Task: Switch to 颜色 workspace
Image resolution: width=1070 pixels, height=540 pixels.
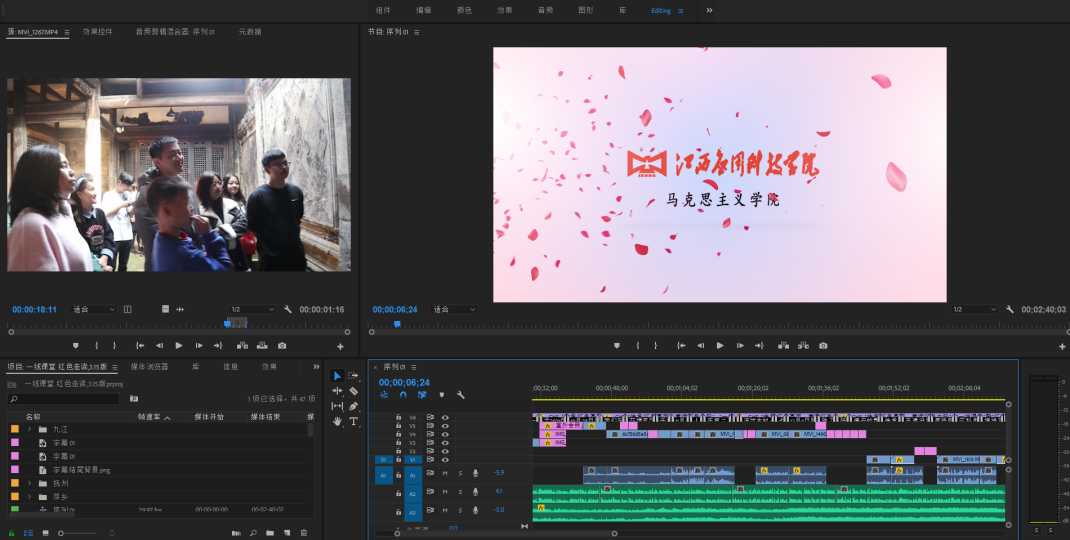Action: [464, 10]
